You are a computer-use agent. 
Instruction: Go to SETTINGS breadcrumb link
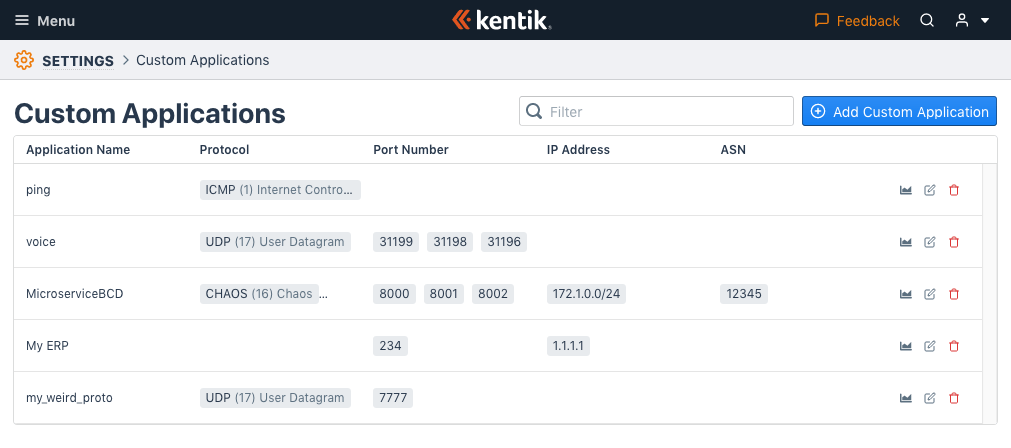pos(78,61)
